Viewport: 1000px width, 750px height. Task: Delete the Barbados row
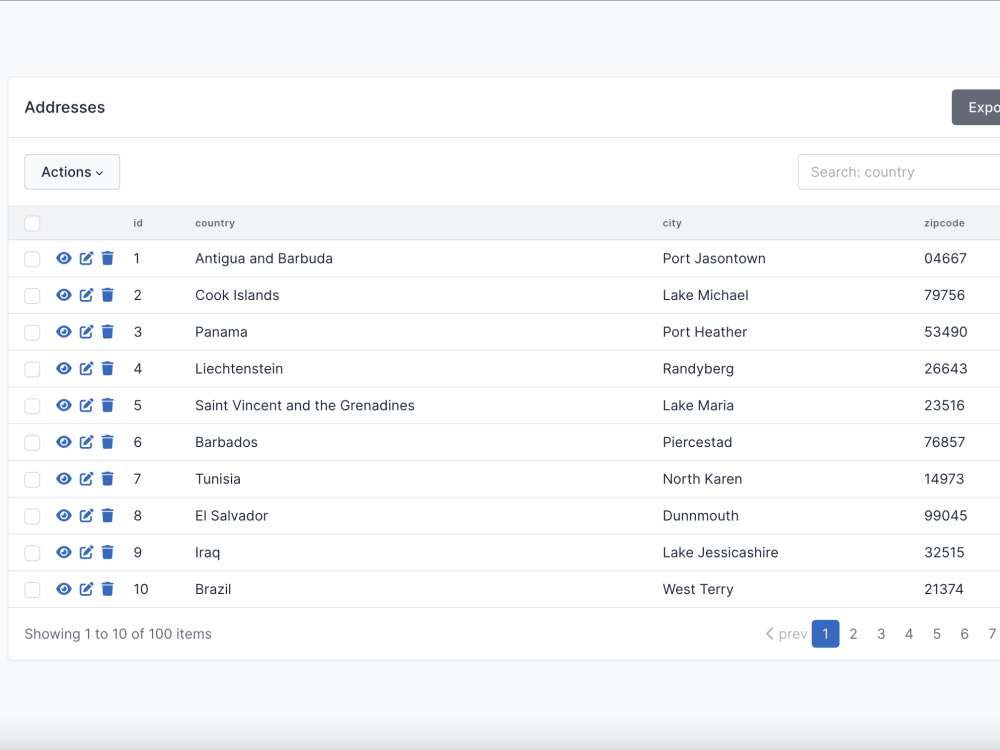108,442
